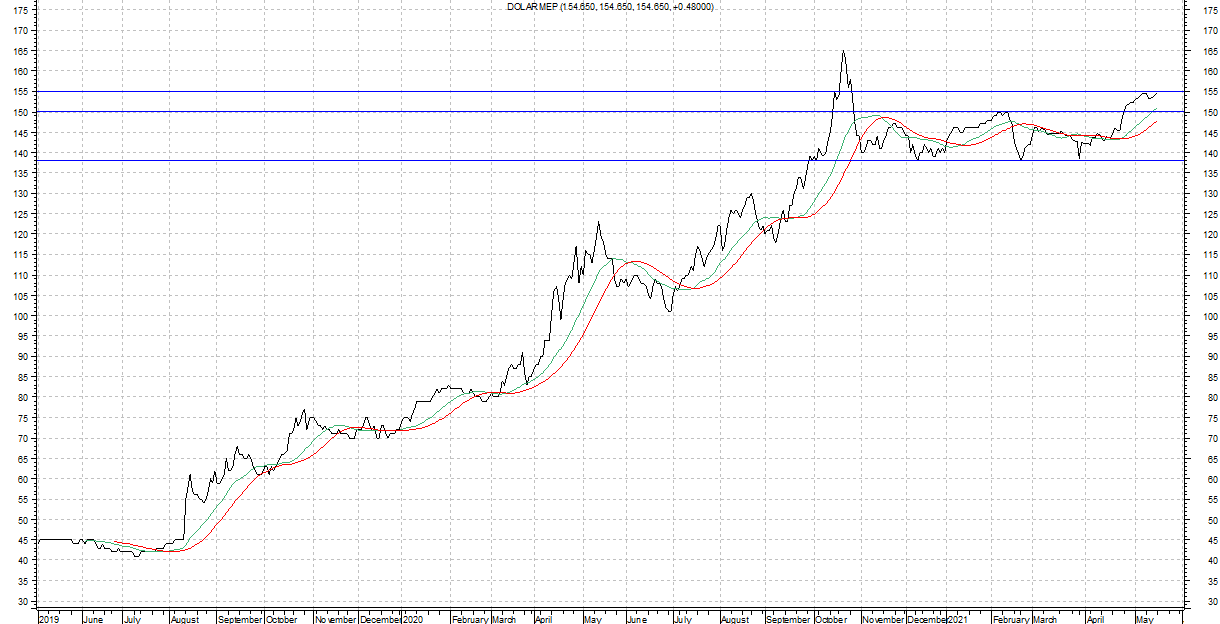Select the red moving average line's right end

[1156, 122]
